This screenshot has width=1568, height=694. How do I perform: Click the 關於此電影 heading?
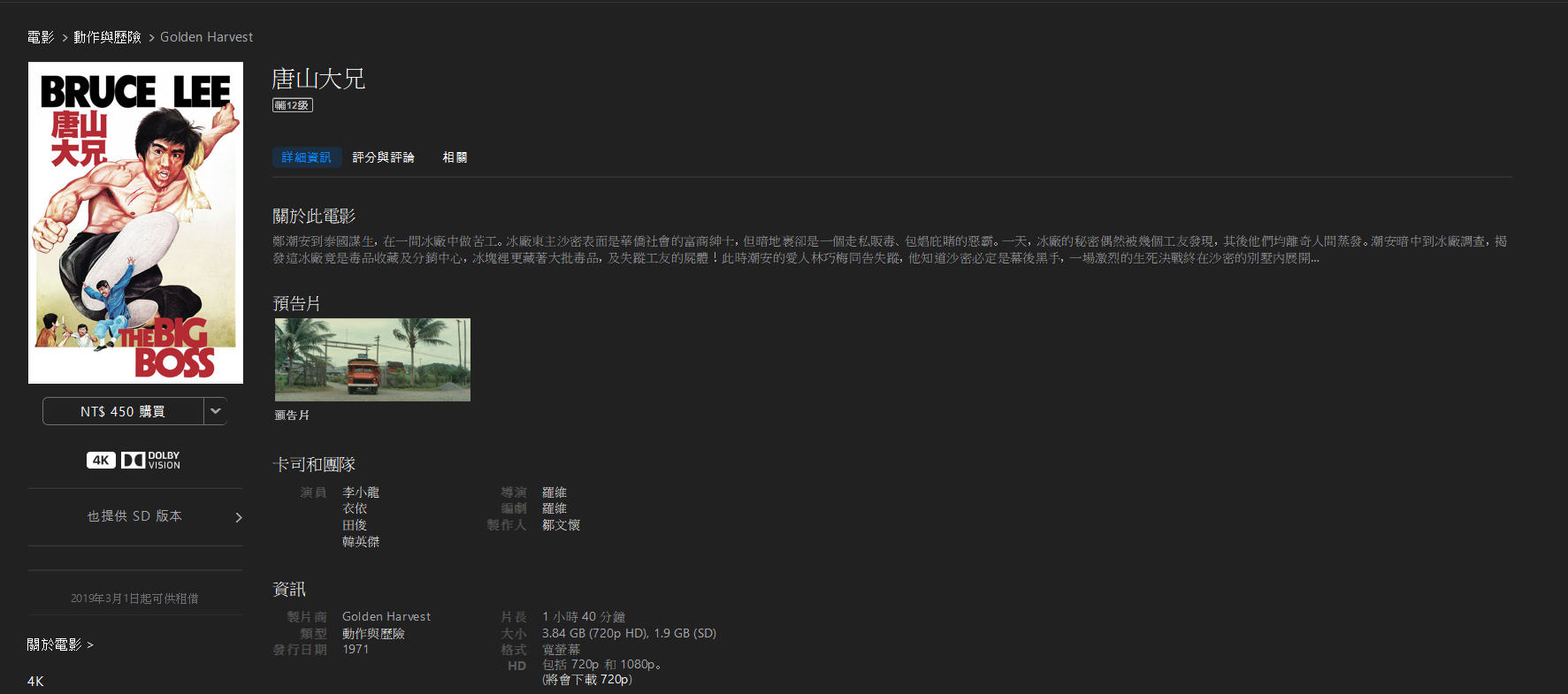coord(314,216)
